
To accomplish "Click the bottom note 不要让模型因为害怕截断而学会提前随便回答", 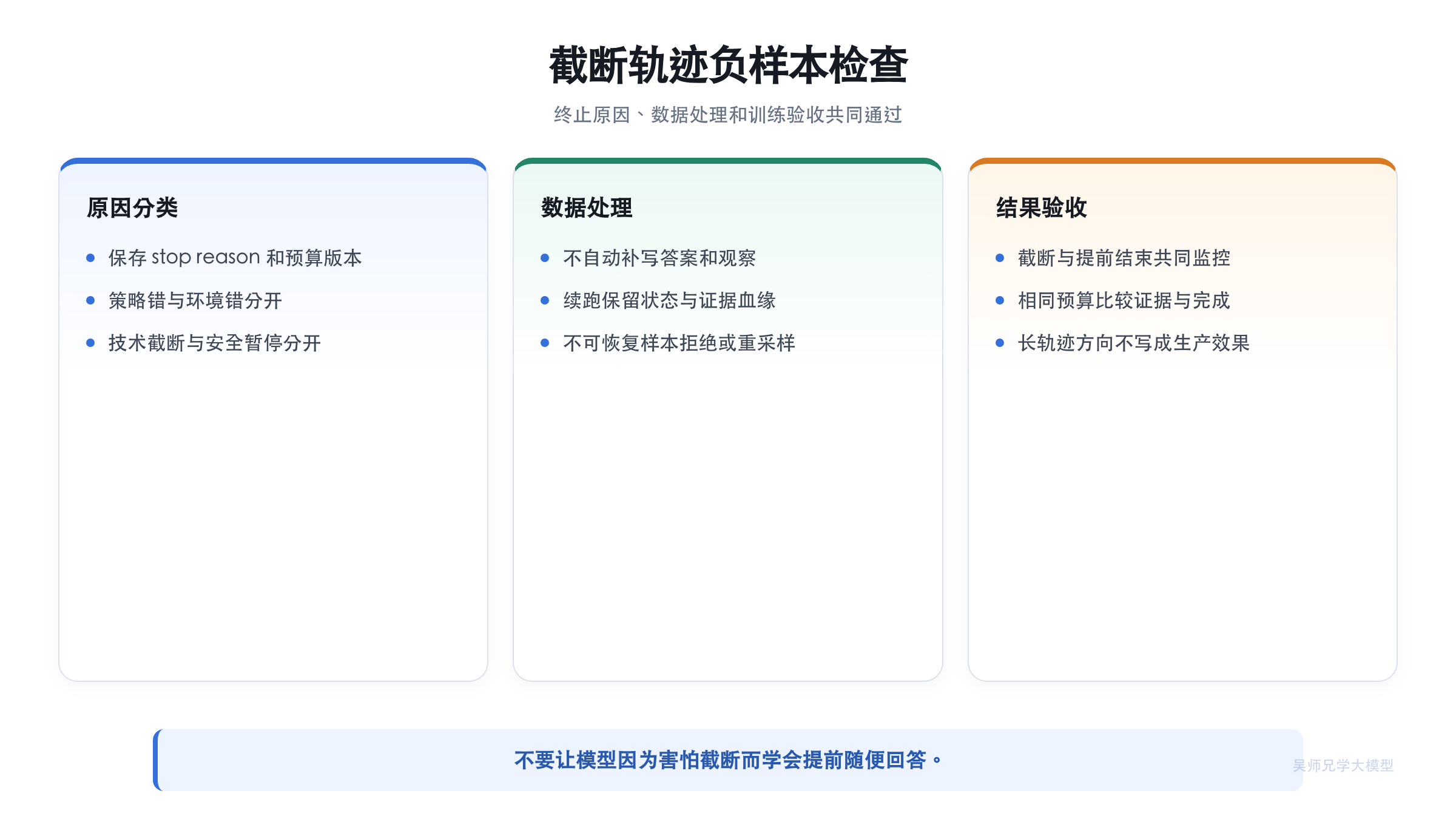I will [x=728, y=760].
